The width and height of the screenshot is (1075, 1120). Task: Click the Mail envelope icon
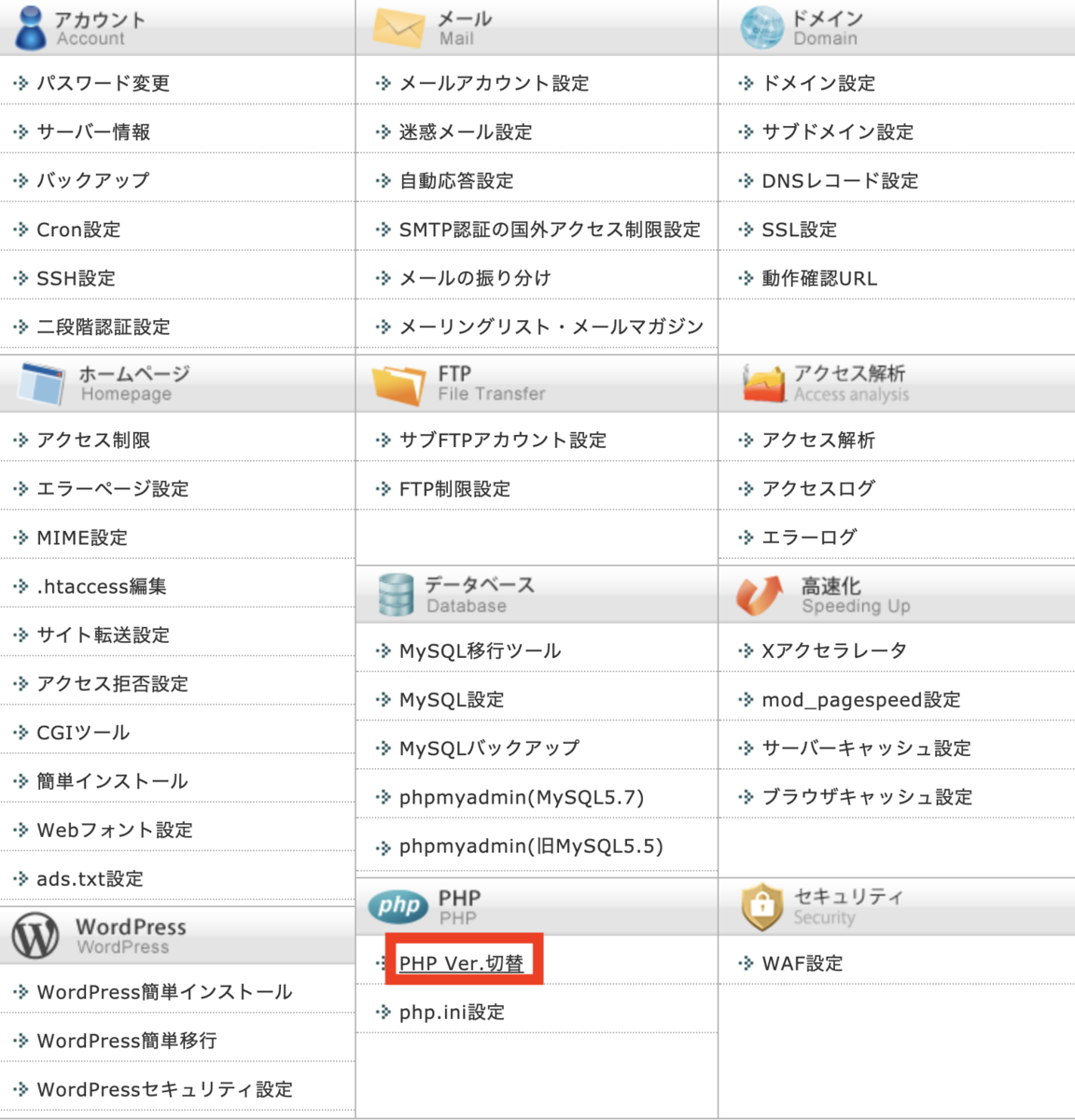coord(398,27)
